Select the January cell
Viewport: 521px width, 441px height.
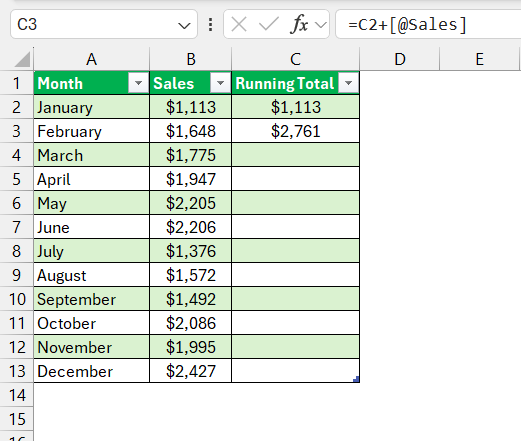(92, 107)
